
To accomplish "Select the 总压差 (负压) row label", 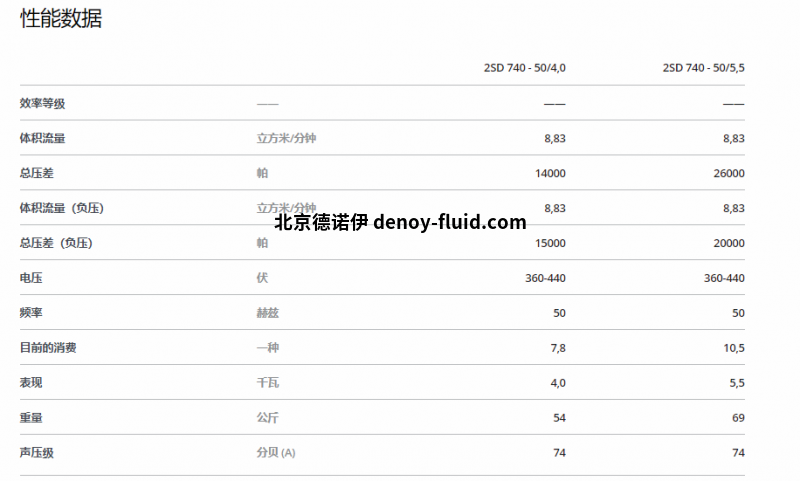I will coord(62,243).
